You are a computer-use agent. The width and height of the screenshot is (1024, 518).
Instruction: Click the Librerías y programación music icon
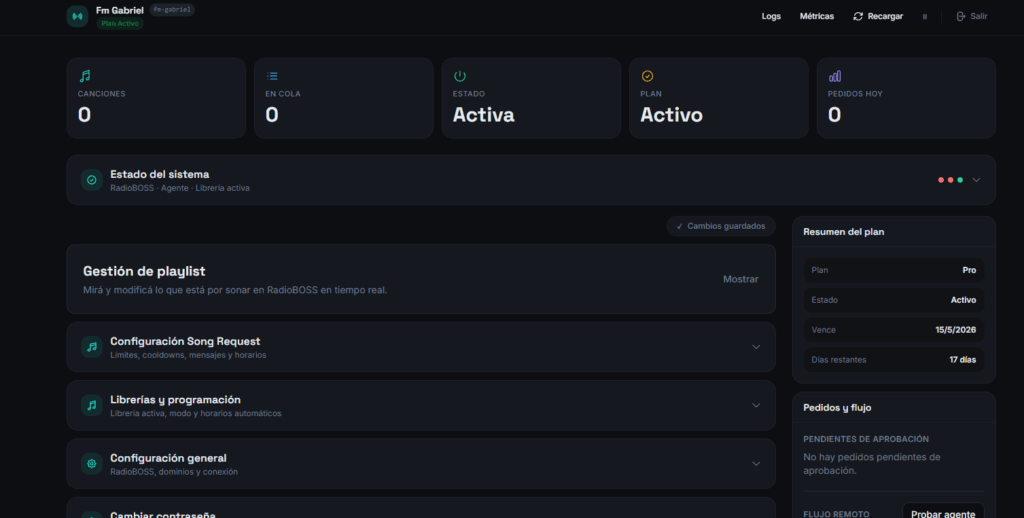tap(91, 406)
